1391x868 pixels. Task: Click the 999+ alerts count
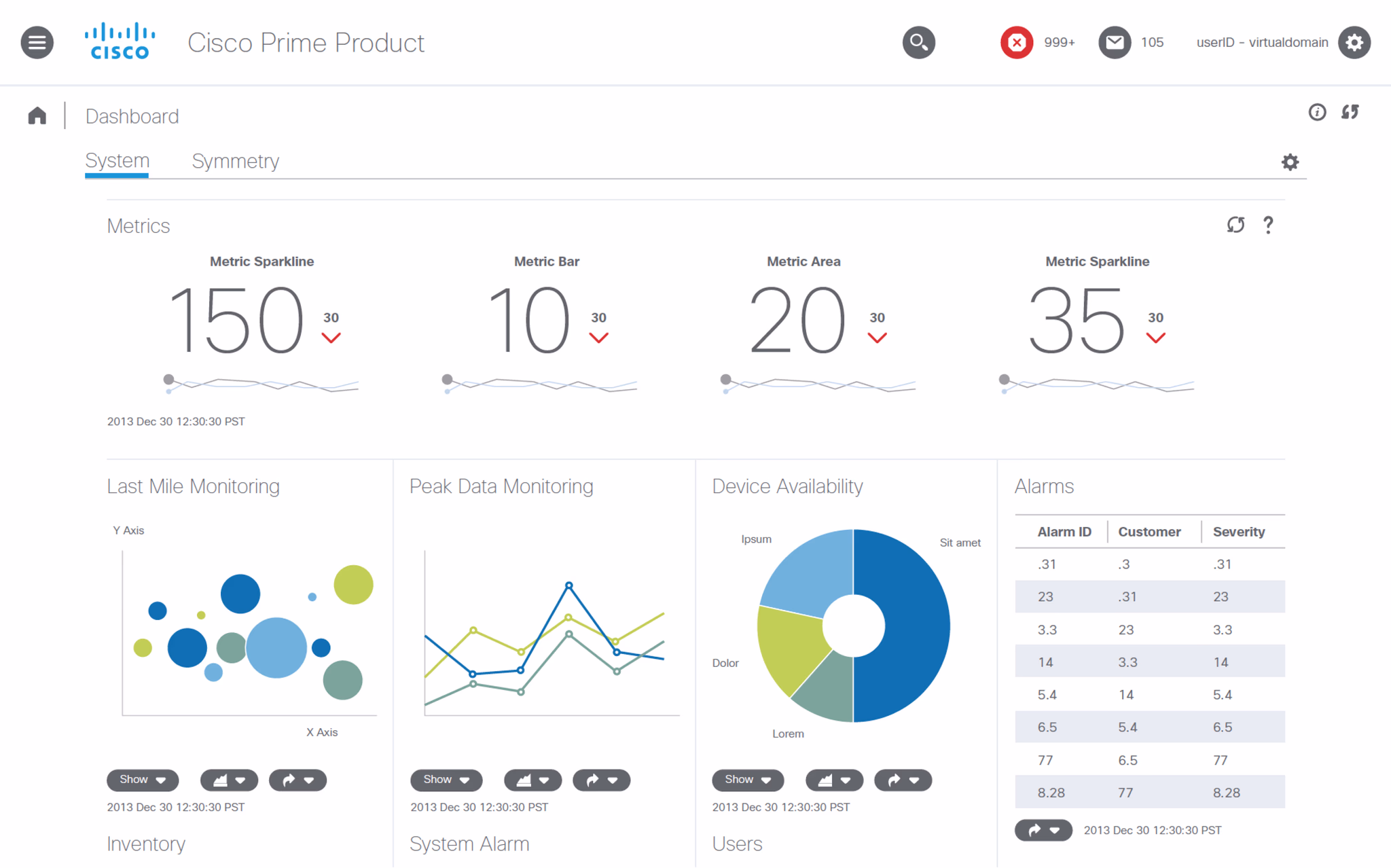(x=1060, y=42)
